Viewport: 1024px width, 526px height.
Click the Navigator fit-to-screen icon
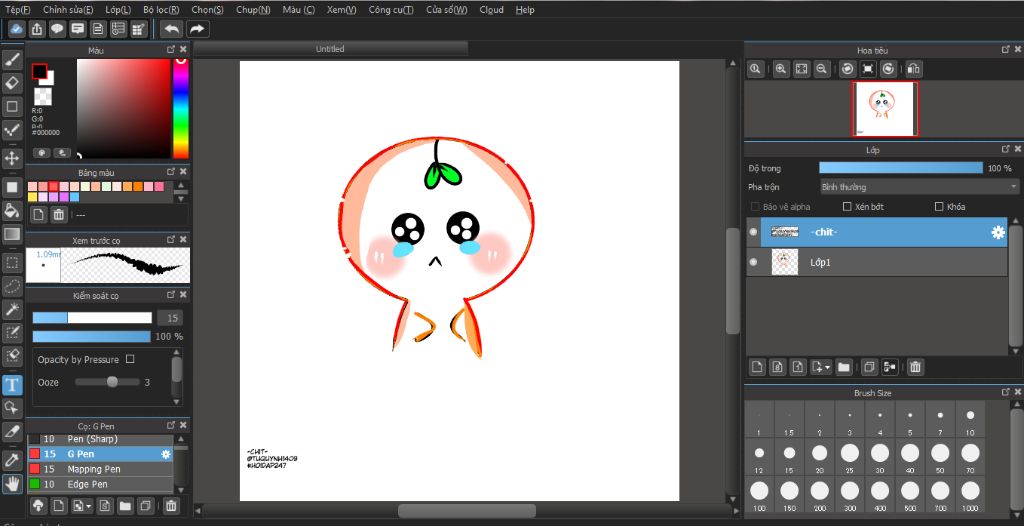(x=801, y=69)
